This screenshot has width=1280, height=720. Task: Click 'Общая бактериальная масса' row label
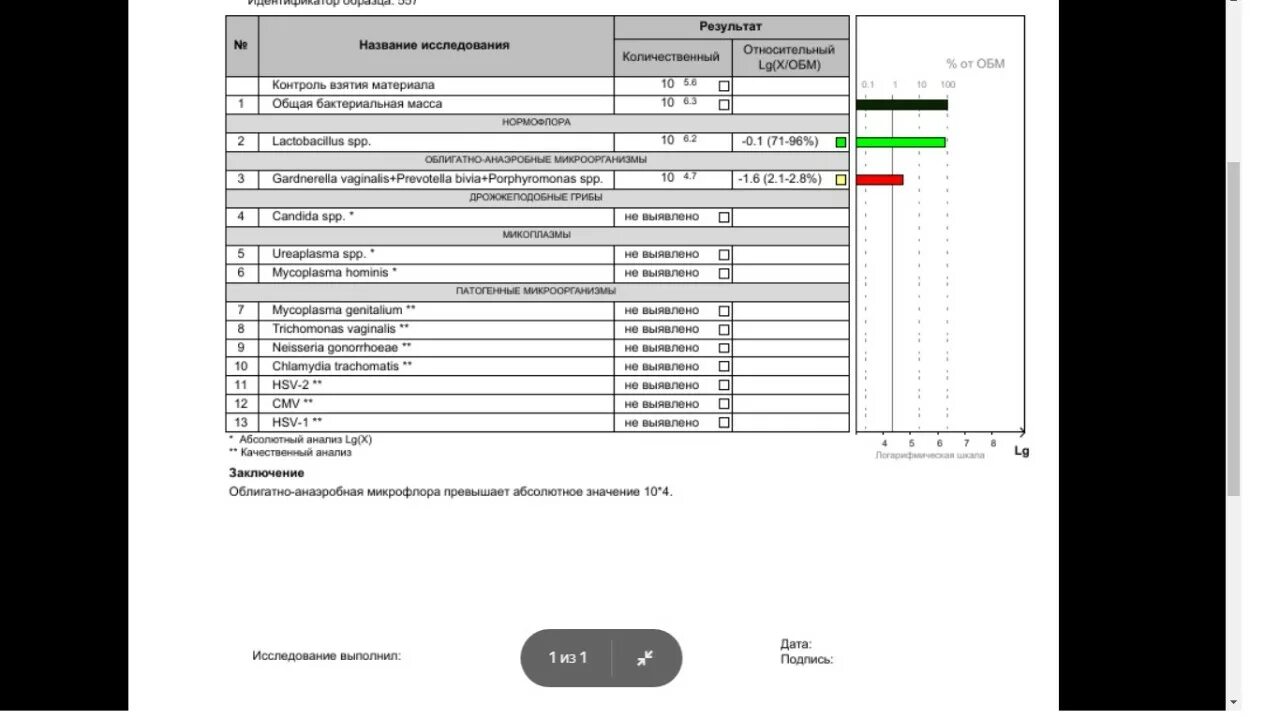pyautogui.click(x=357, y=104)
